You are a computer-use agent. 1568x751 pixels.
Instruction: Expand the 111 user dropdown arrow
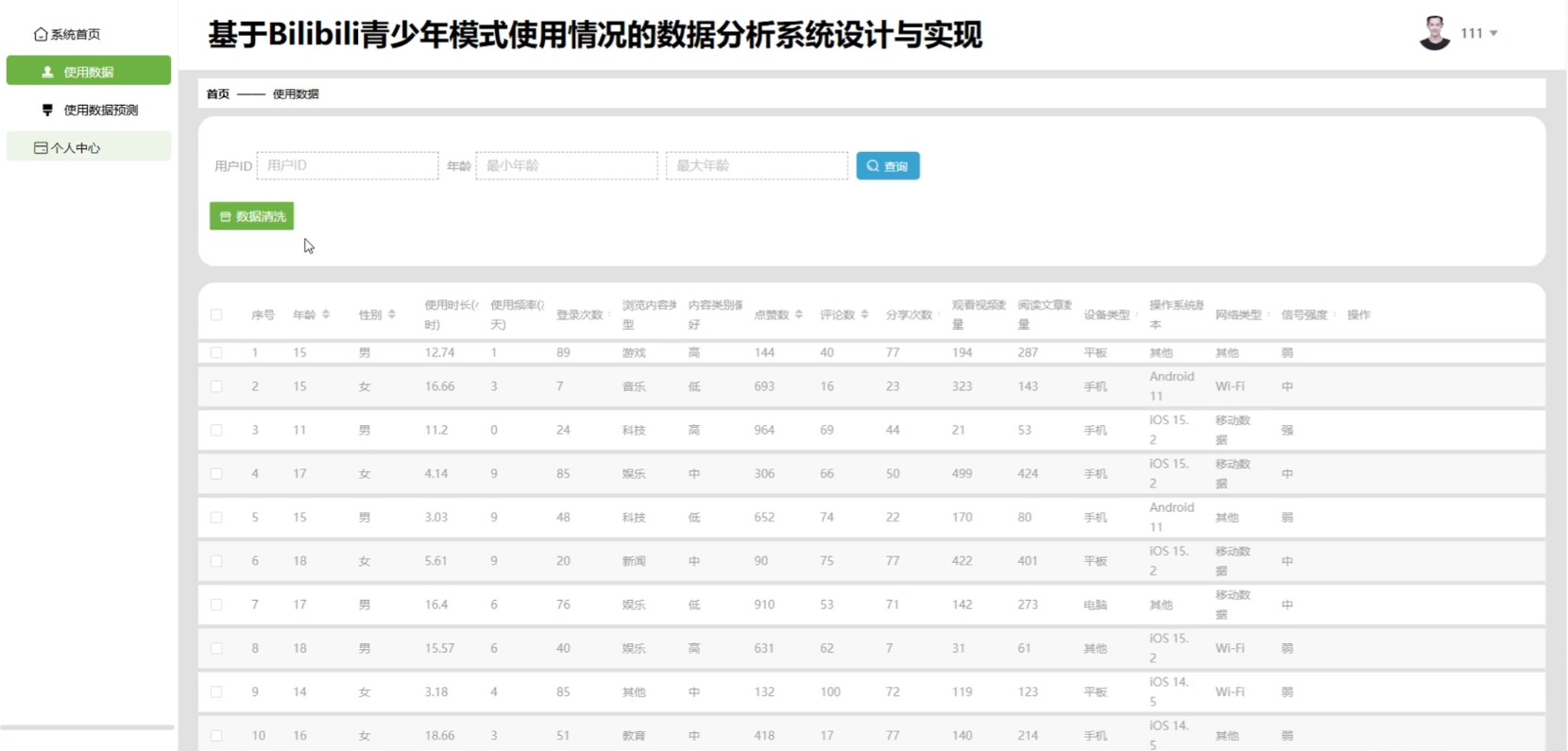[1493, 33]
